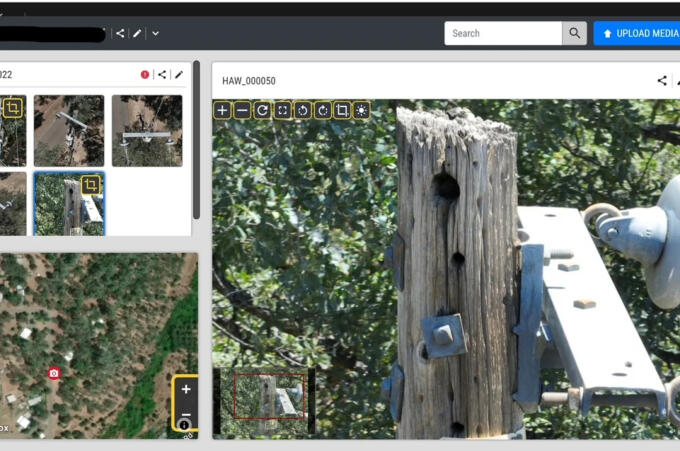Share the gallery from the thumbnail panel header

[162, 74]
